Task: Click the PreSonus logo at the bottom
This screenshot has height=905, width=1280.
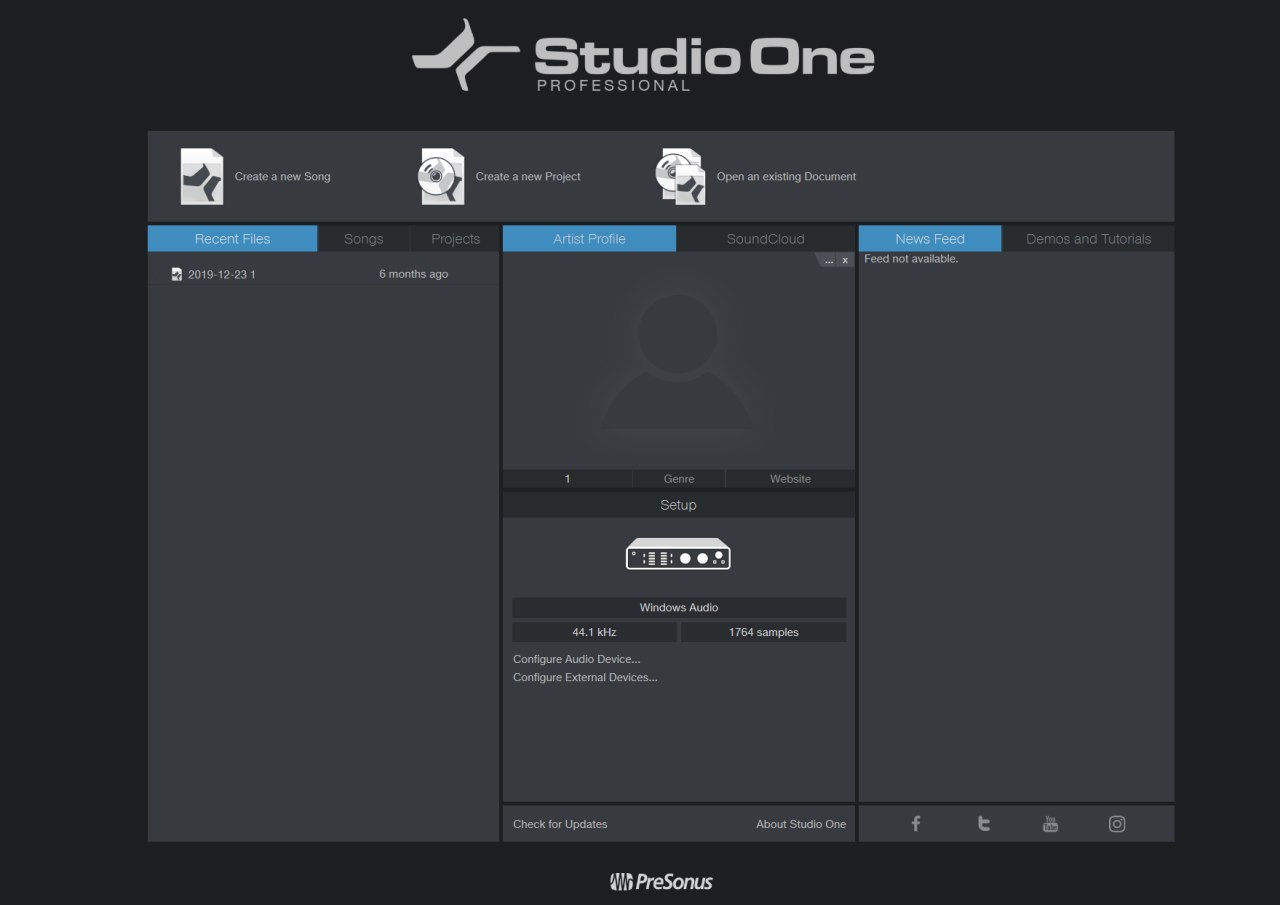Action: (661, 881)
